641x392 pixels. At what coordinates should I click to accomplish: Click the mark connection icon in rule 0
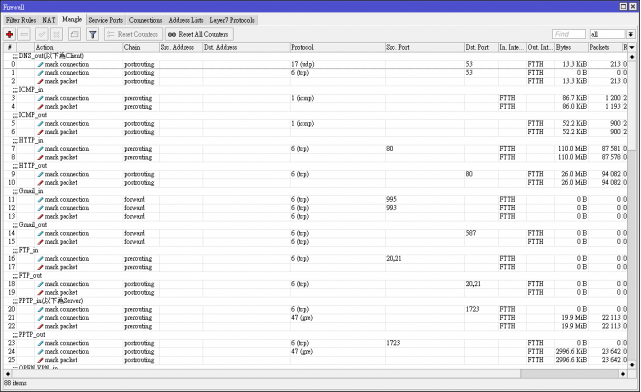click(40, 65)
